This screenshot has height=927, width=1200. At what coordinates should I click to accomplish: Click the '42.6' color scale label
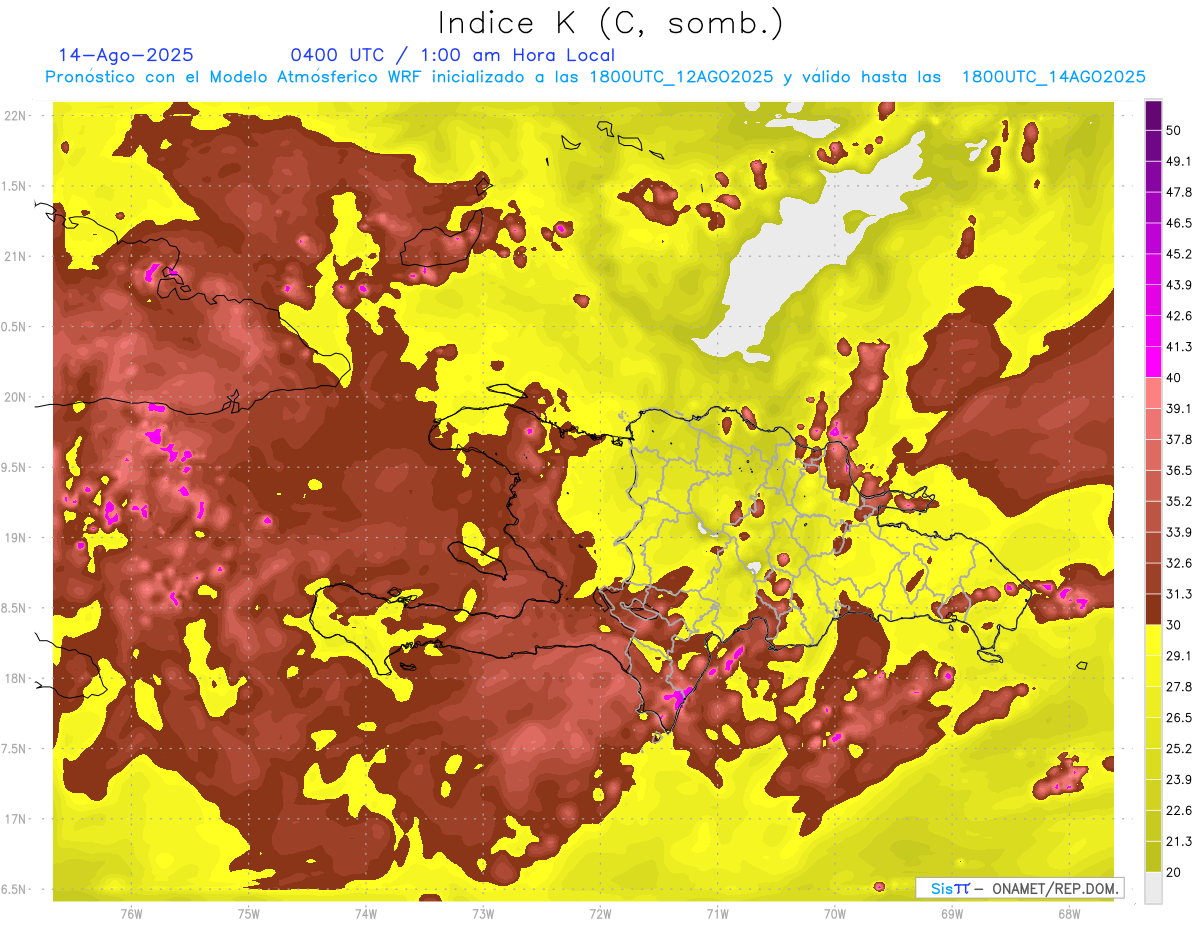pos(1179,316)
